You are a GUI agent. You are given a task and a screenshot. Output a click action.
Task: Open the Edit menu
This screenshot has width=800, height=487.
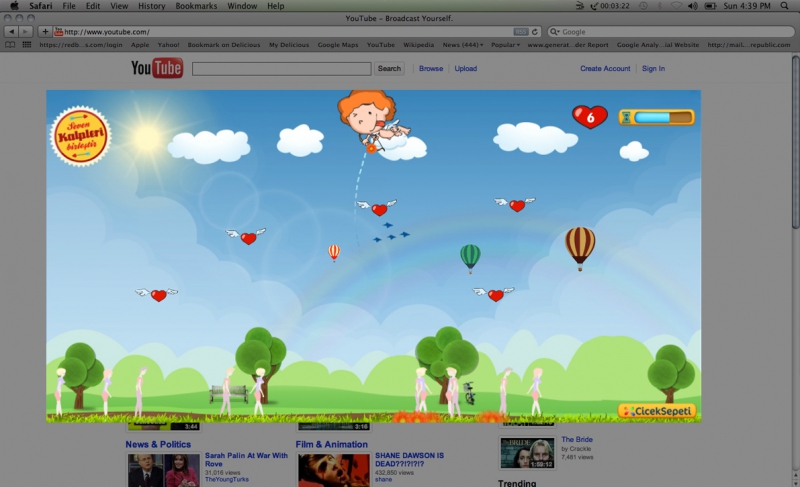(x=93, y=6)
